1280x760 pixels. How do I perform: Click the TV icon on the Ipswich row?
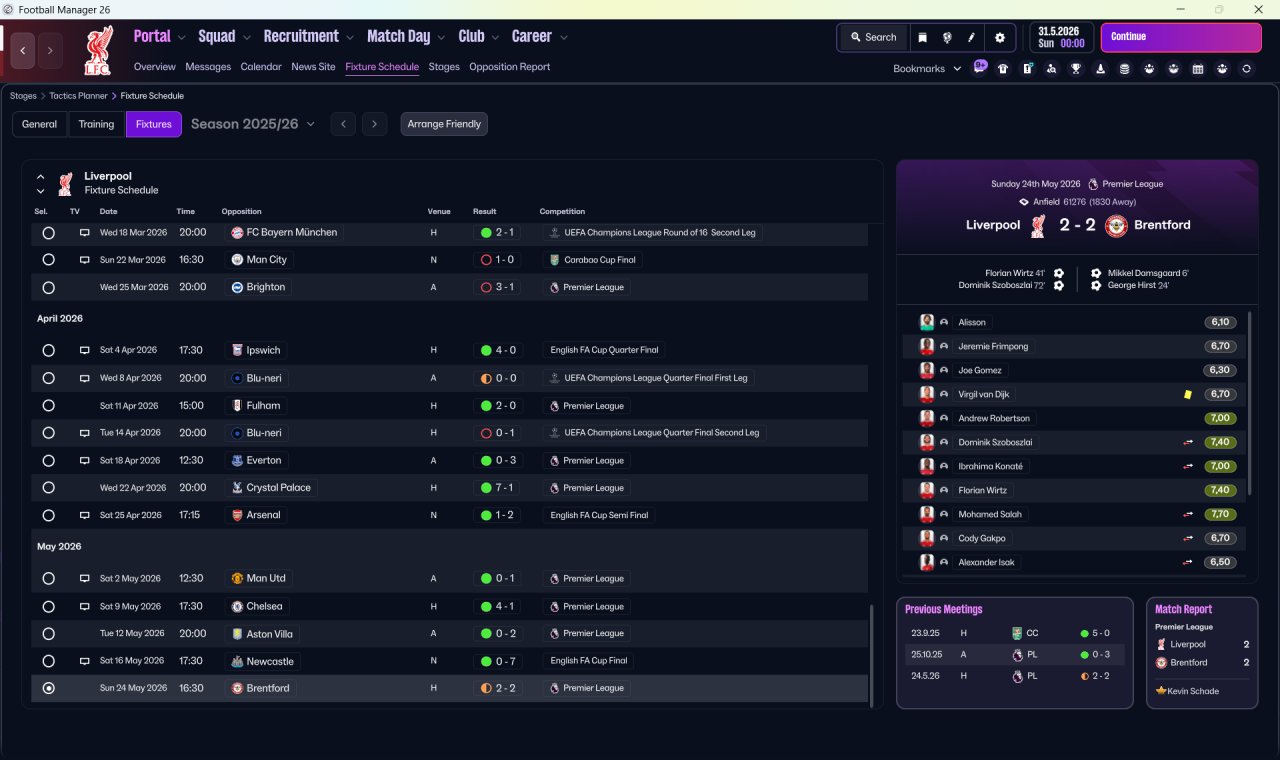pyautogui.click(x=85, y=351)
